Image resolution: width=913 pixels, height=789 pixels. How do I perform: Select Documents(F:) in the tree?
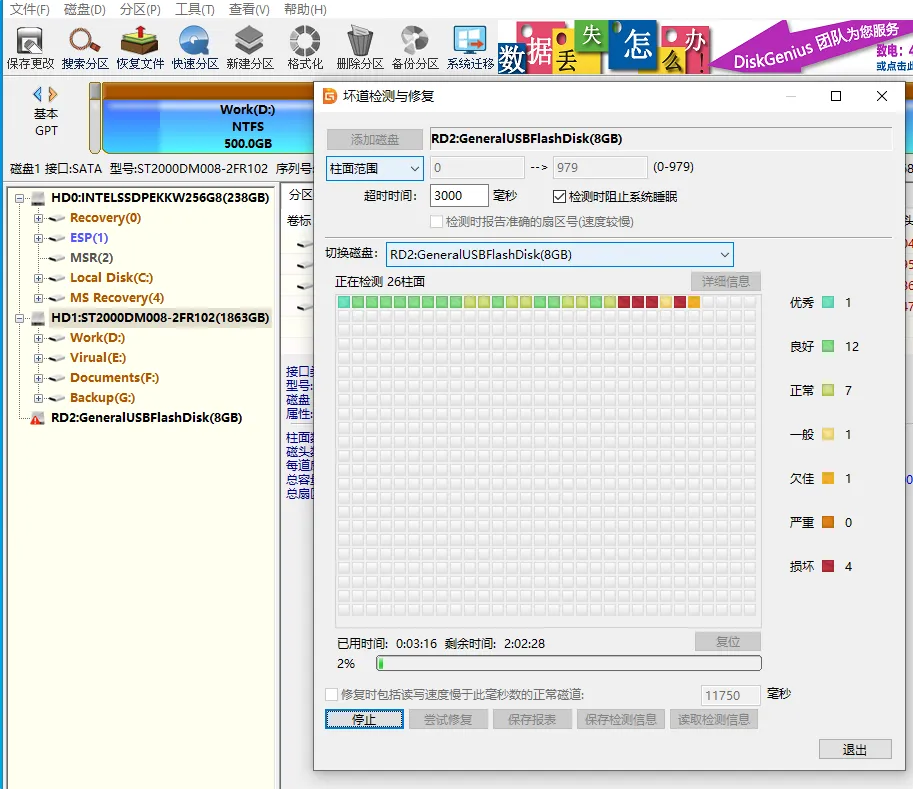[x=114, y=378]
